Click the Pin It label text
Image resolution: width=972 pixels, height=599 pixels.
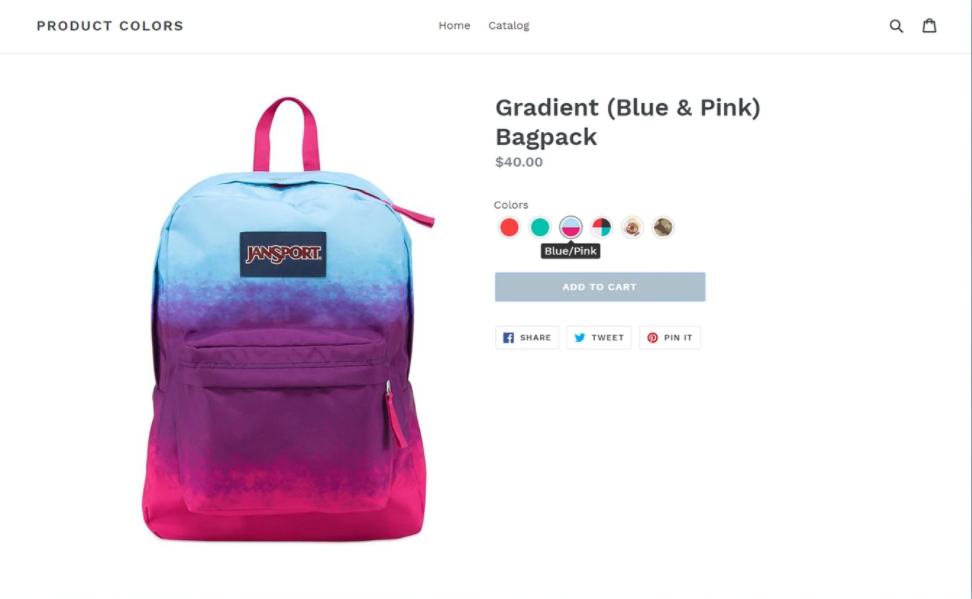point(678,338)
